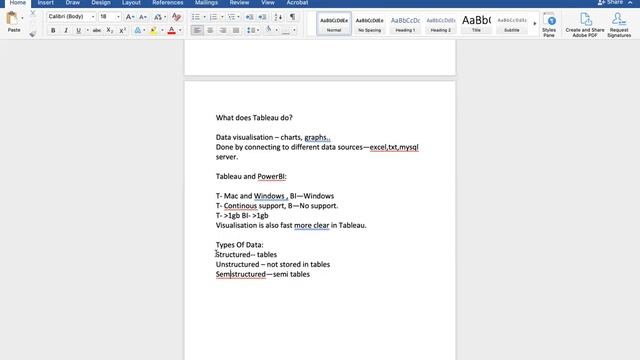
Task: Expand the styles gallery arrow
Action: (535, 24)
